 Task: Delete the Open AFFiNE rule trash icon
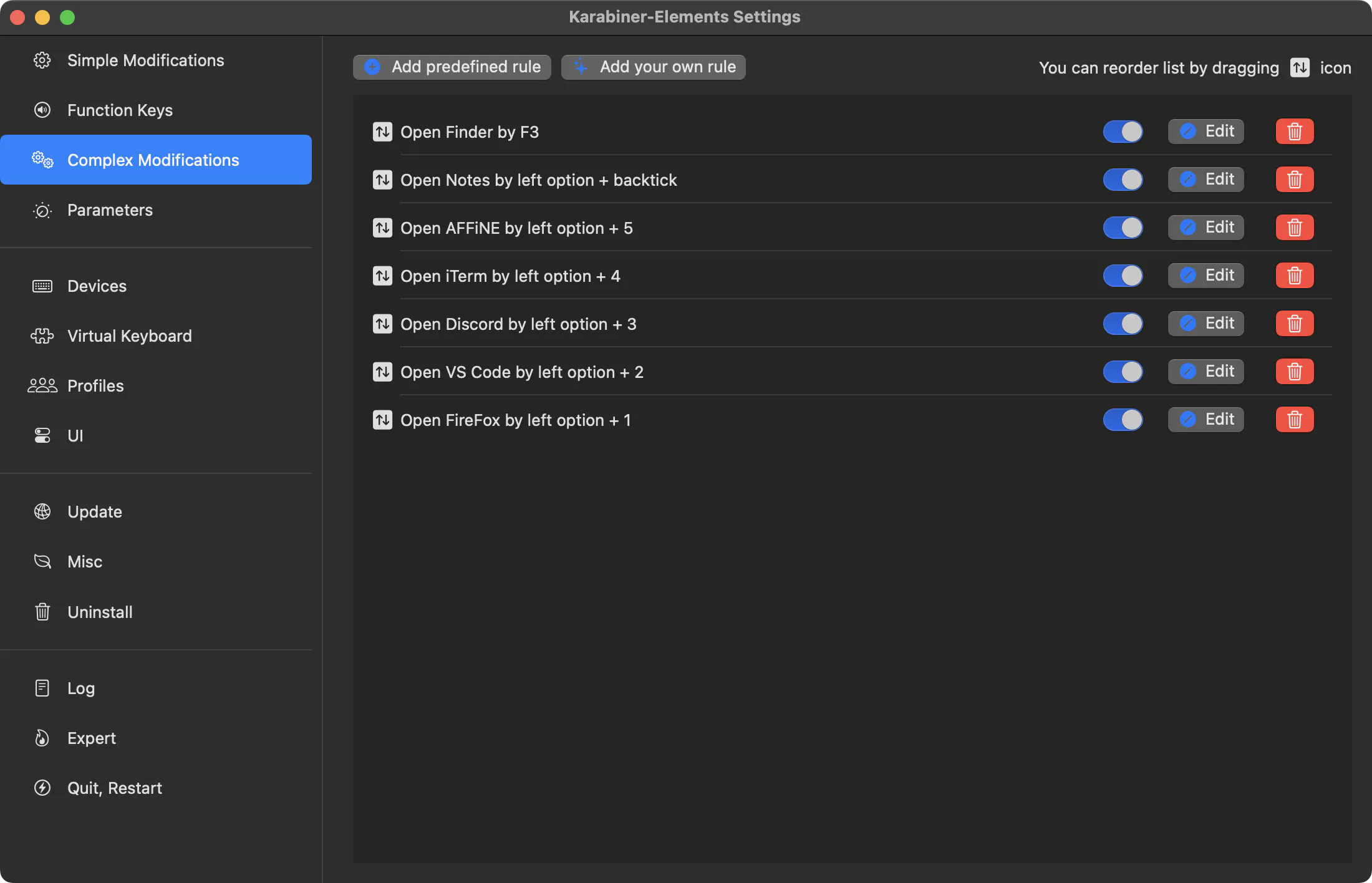coord(1295,228)
